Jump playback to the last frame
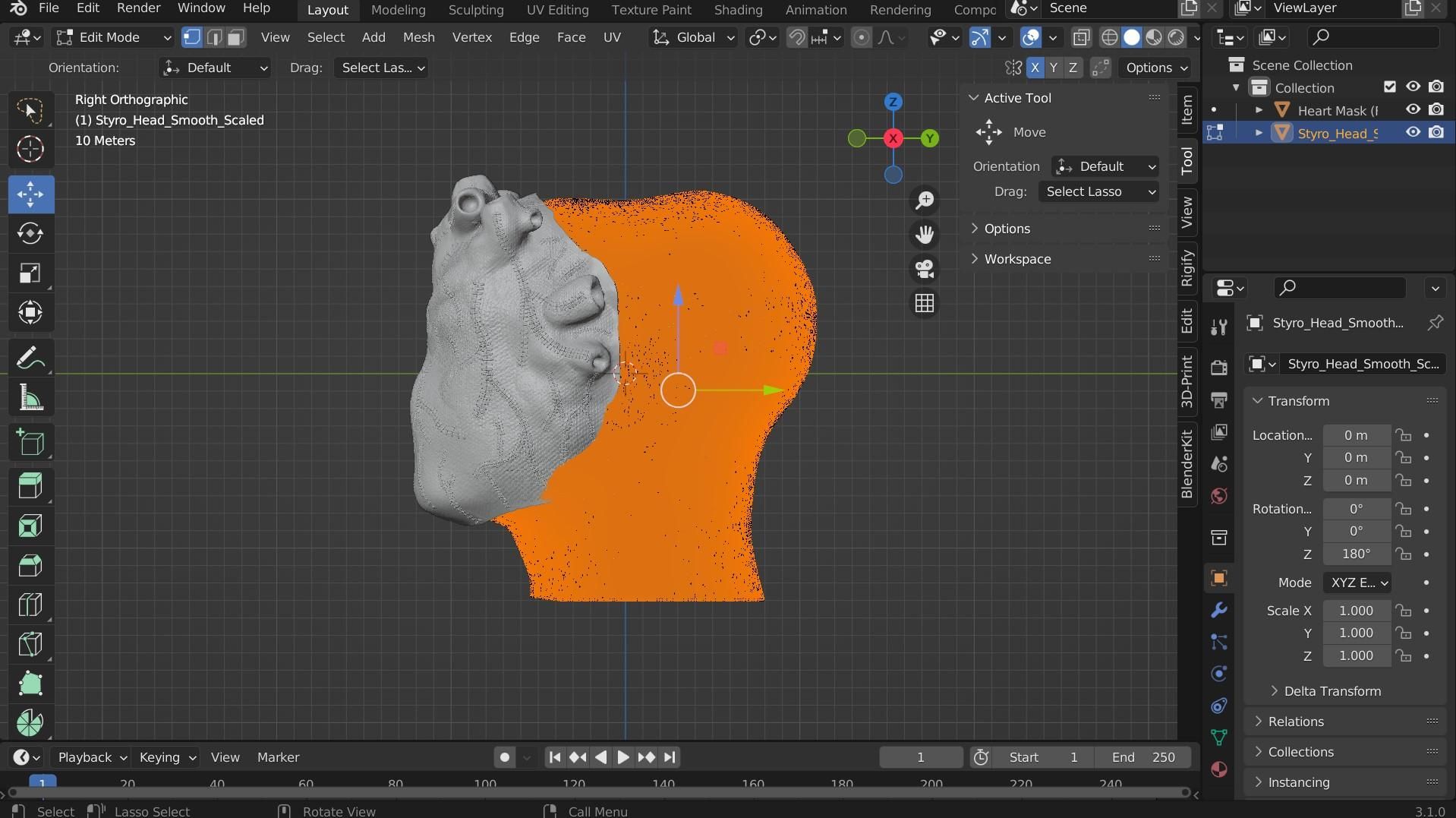 click(x=670, y=756)
